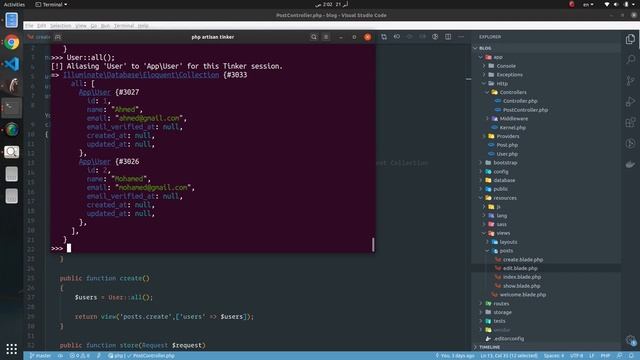Image resolution: width=640 pixels, height=360 pixels.
Task: Click the terminal window vertical scrollbar
Action: 373,244
